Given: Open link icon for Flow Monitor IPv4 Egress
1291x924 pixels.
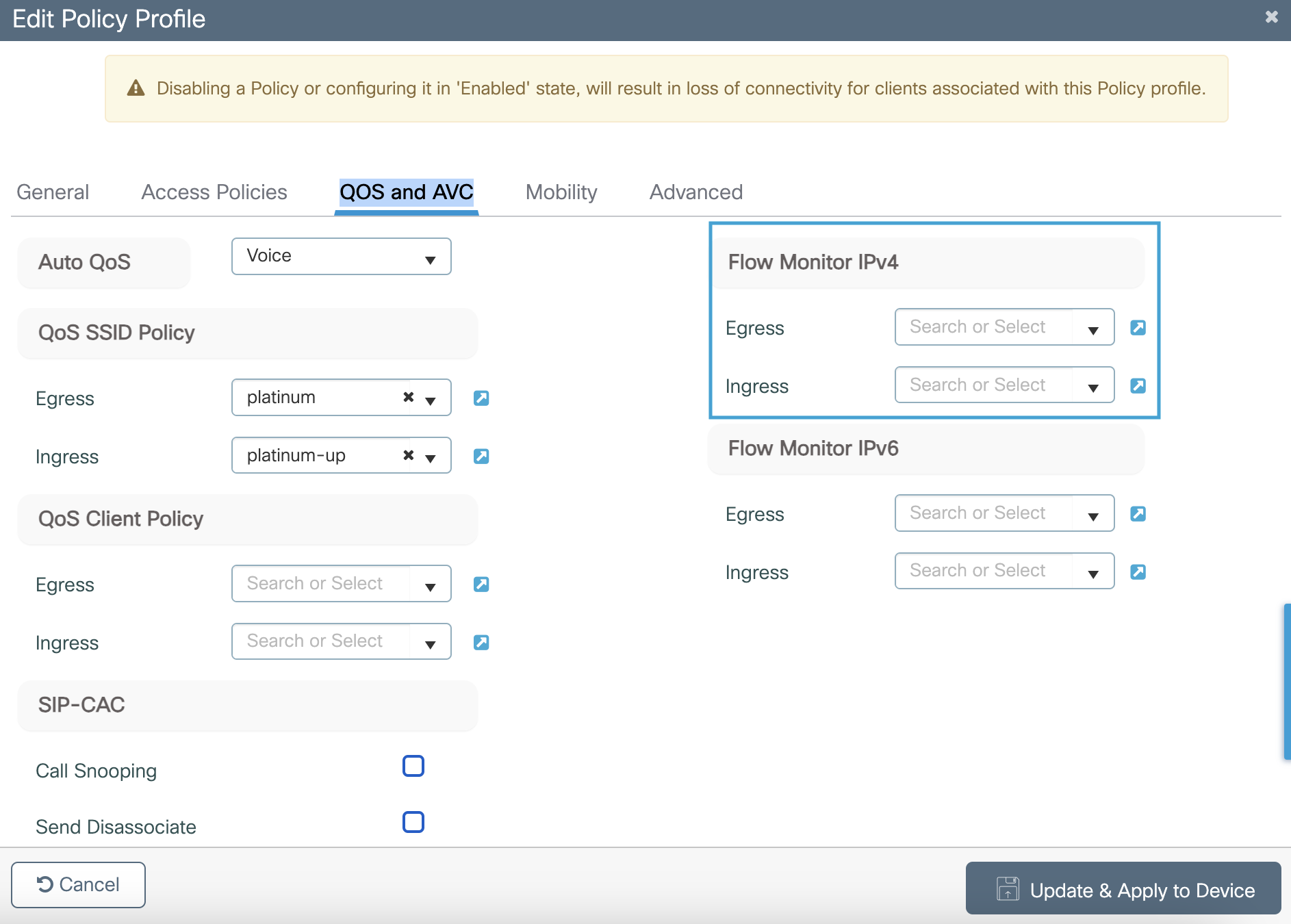Looking at the screenshot, I should click(1138, 327).
